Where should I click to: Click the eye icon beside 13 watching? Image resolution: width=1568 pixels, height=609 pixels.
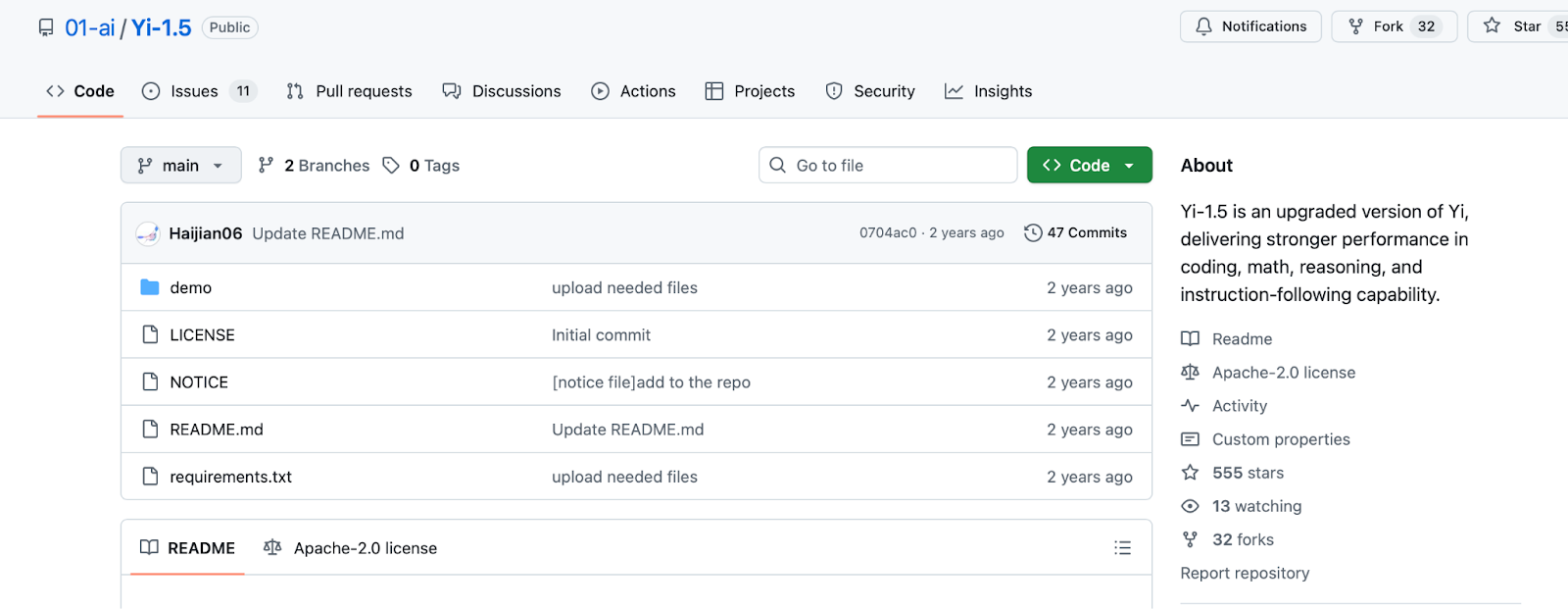pyautogui.click(x=1190, y=505)
